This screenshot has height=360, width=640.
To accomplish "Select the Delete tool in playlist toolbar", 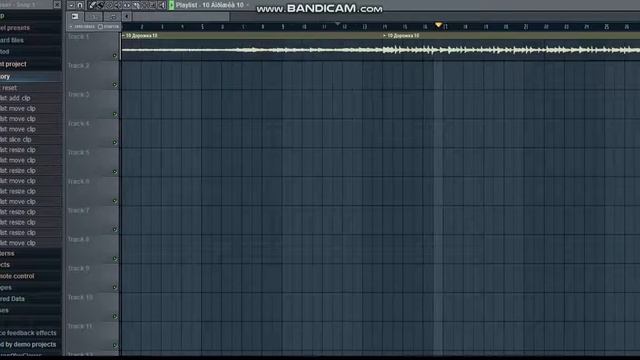I will [109, 5].
